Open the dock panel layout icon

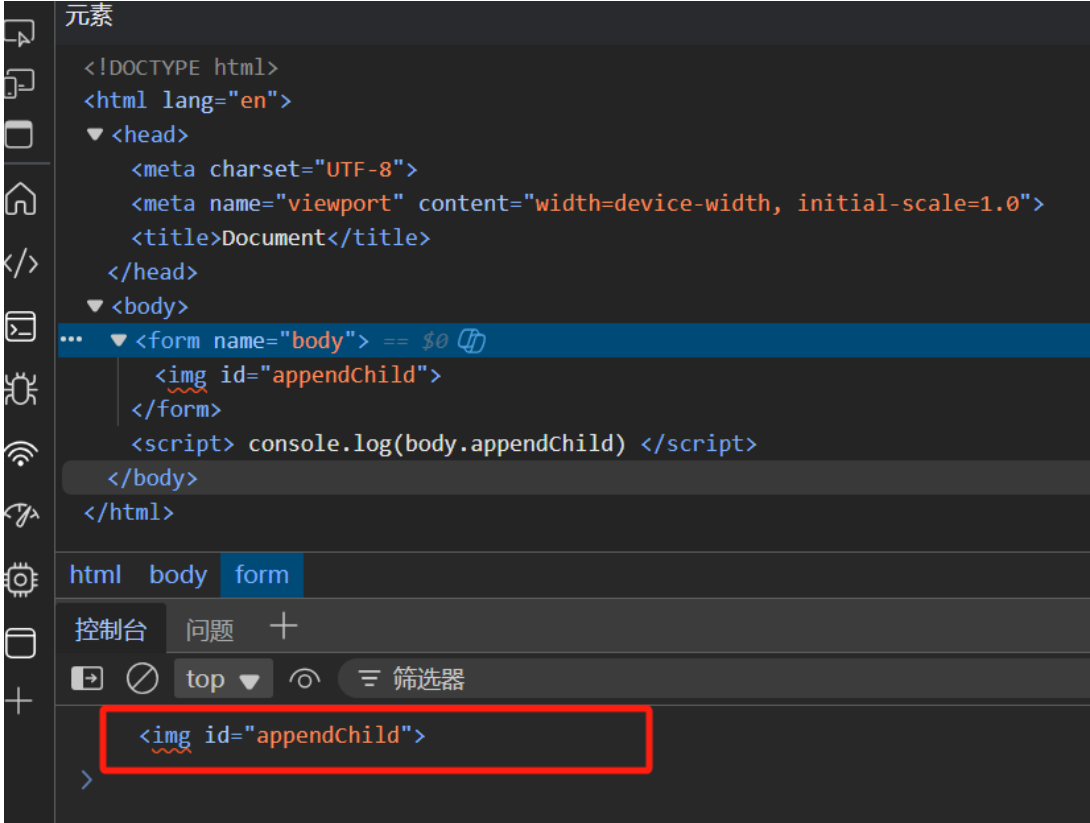(19, 135)
